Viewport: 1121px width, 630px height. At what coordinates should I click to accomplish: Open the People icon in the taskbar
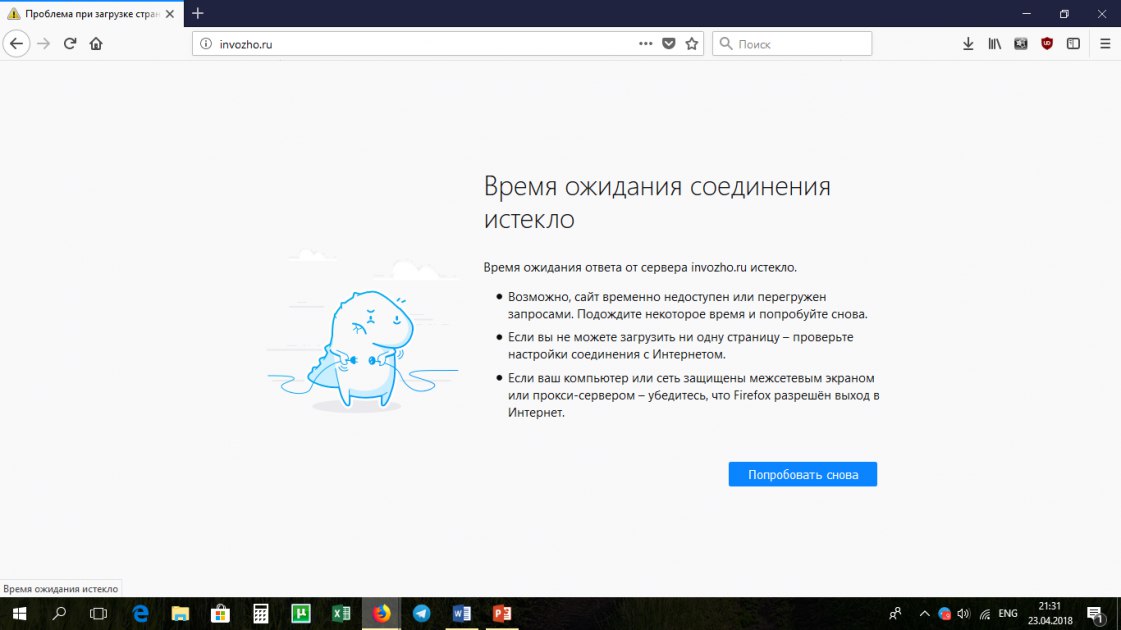point(894,614)
